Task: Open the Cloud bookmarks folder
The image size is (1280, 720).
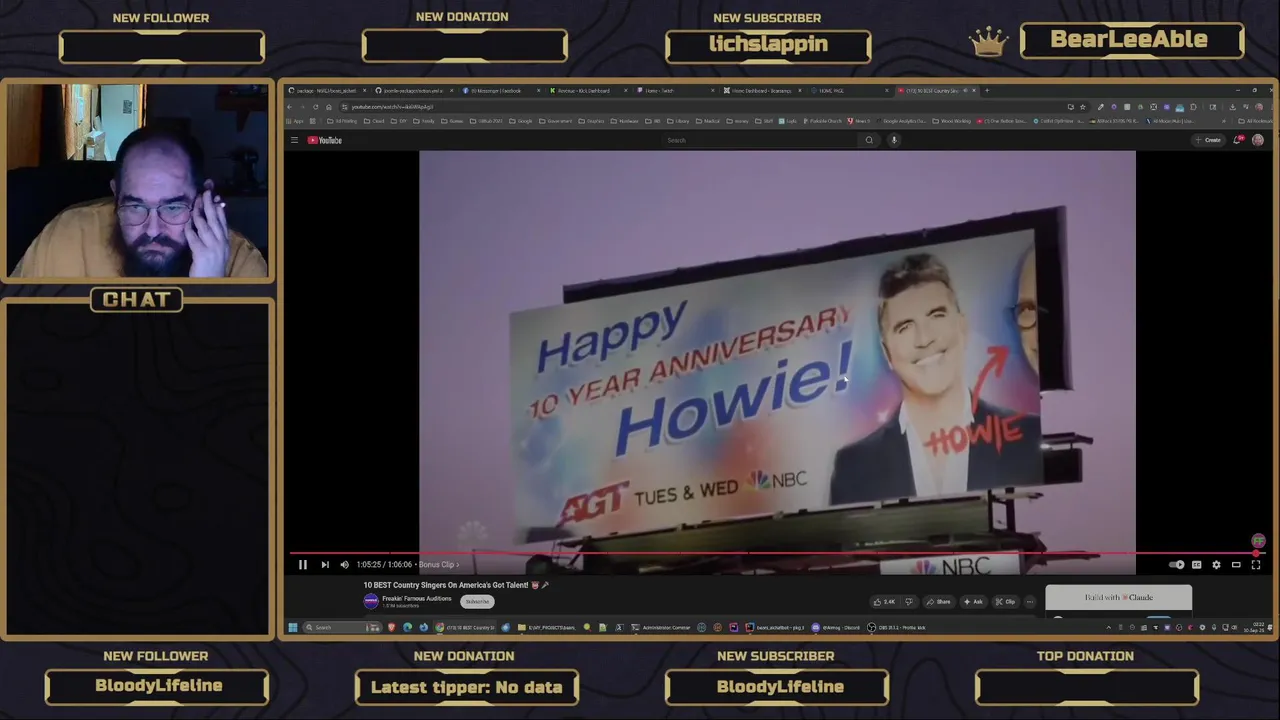Action: coord(375,121)
